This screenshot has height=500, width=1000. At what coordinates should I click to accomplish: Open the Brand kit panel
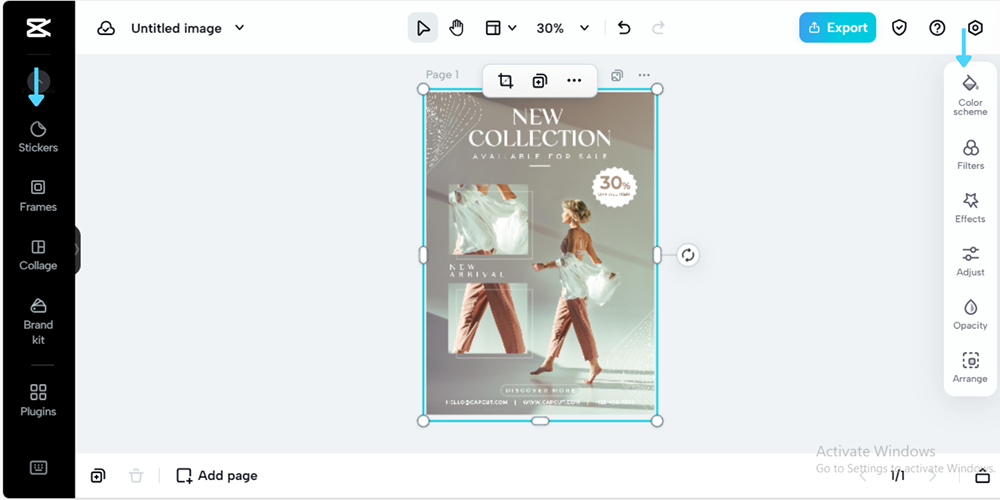point(38,321)
